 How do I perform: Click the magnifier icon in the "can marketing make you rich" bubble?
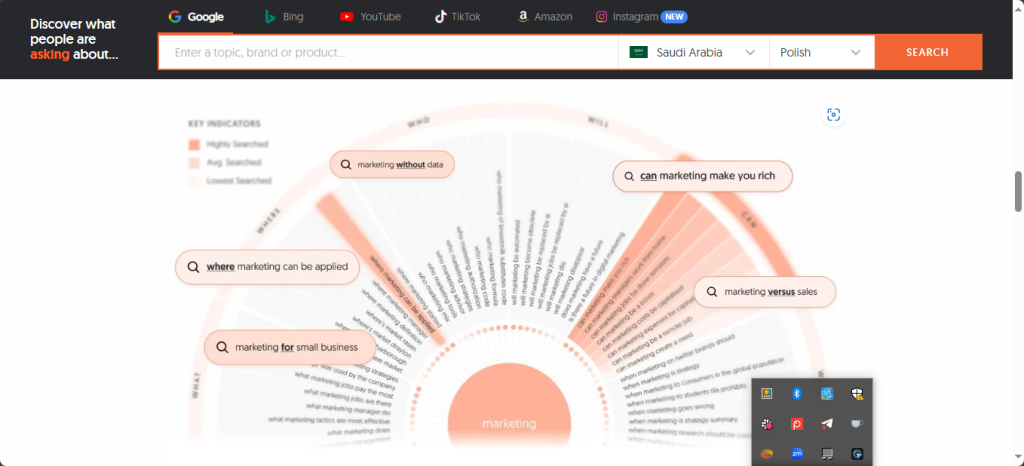tap(629, 176)
